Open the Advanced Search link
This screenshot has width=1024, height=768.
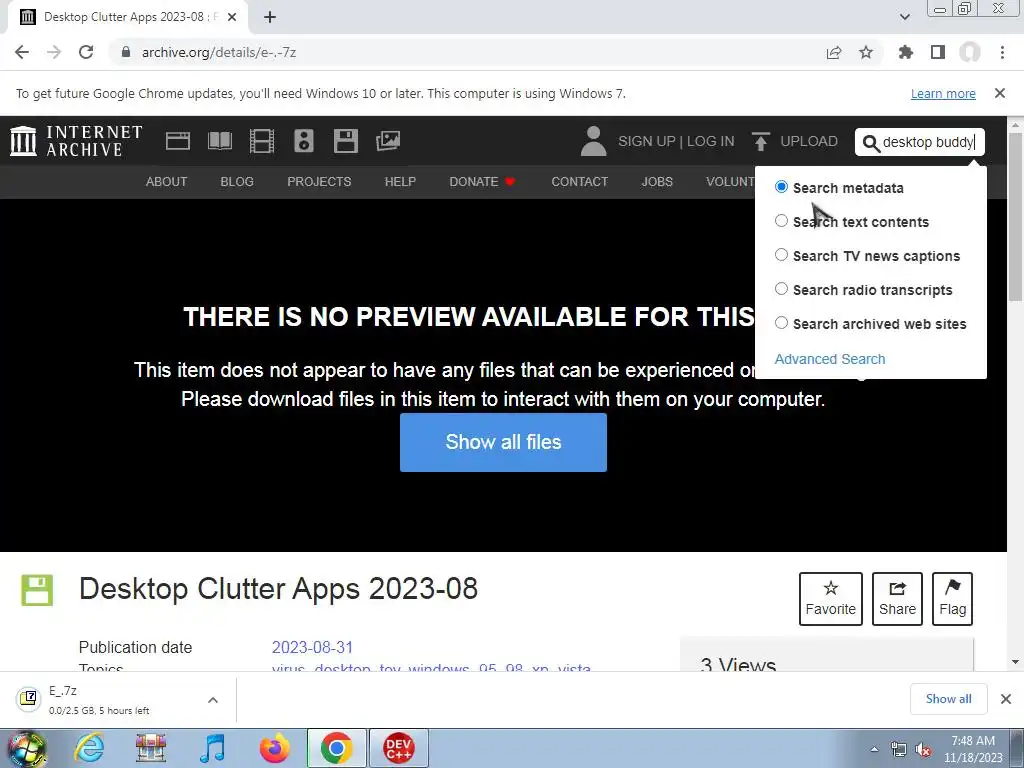click(830, 359)
